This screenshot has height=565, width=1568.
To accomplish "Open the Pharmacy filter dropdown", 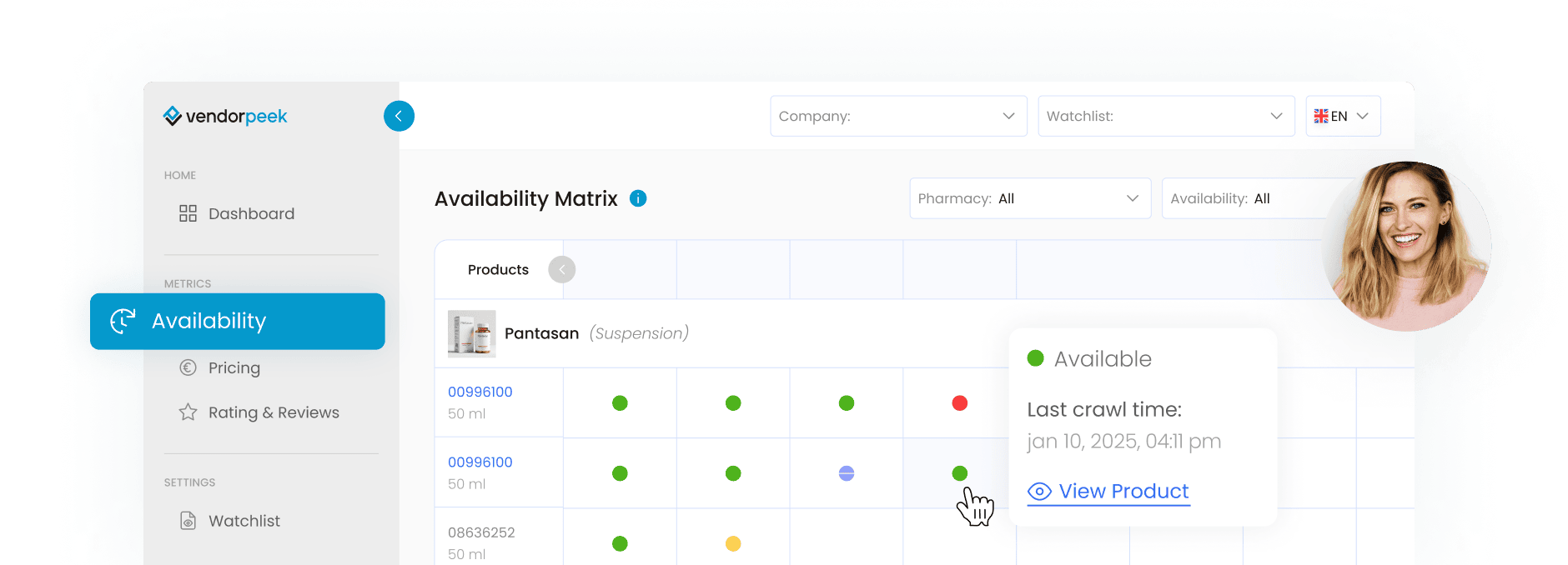I will click(x=1029, y=198).
